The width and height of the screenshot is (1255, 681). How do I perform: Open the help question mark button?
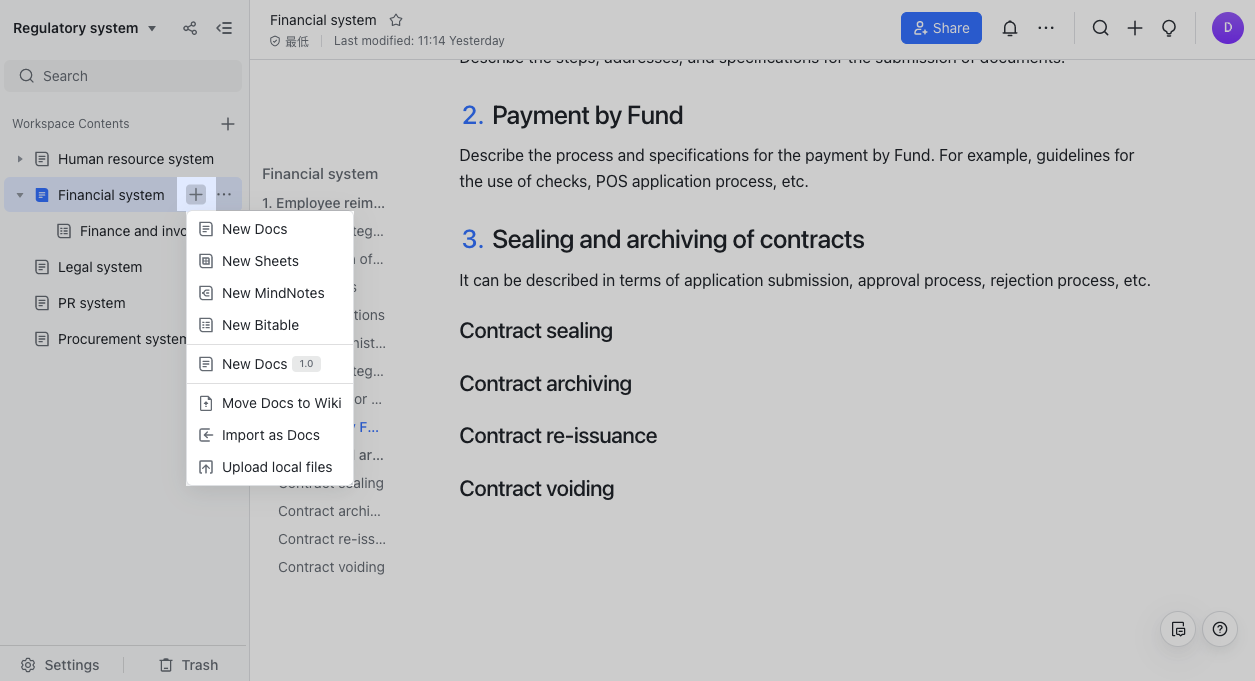click(1219, 629)
